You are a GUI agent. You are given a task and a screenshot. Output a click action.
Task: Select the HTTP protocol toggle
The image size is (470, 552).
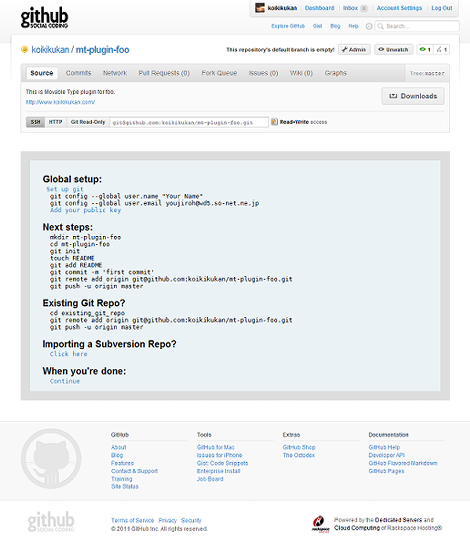click(55, 122)
